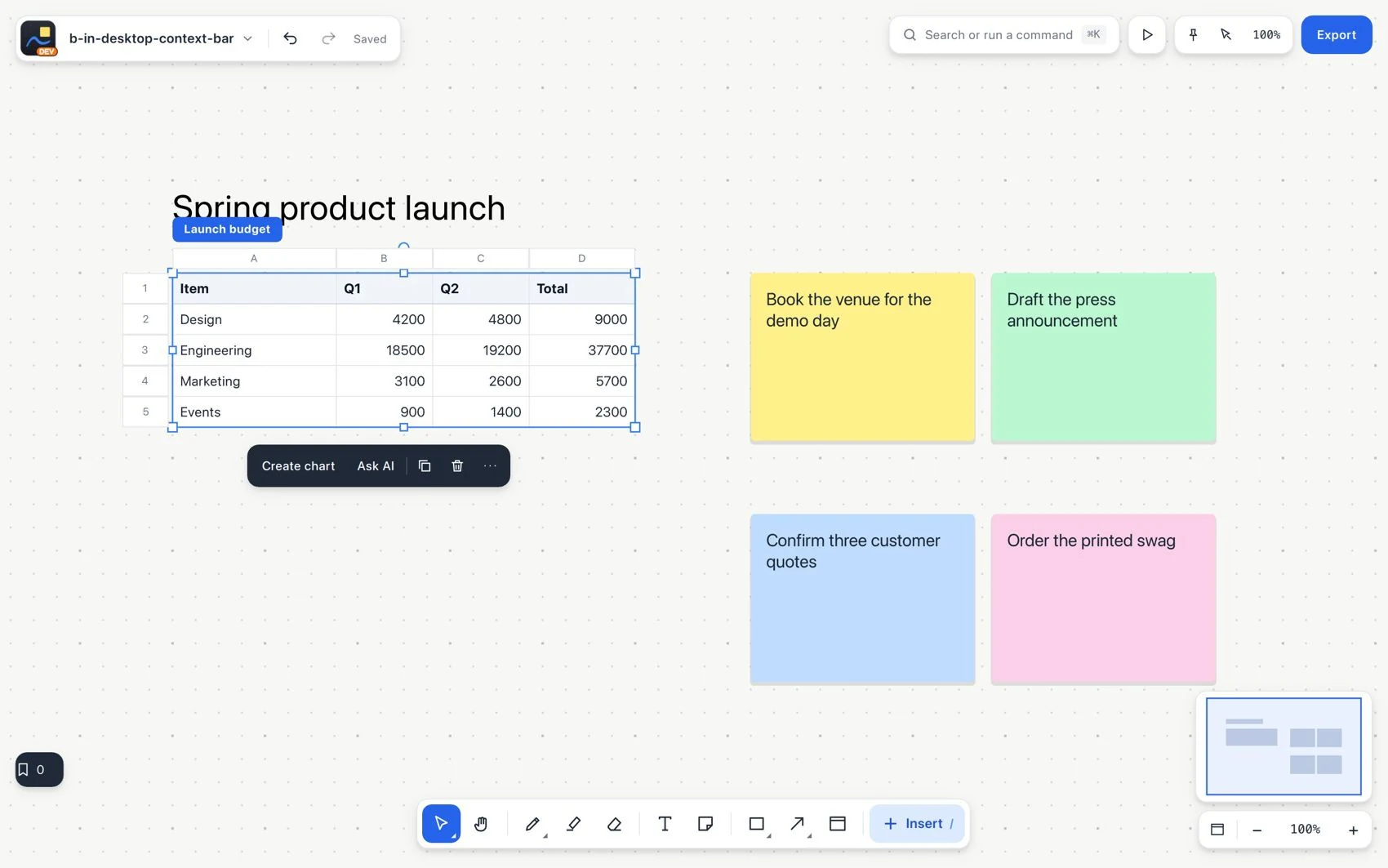Viewport: 1388px width, 868px height.
Task: Click Create chart in context bar
Action: 298,465
